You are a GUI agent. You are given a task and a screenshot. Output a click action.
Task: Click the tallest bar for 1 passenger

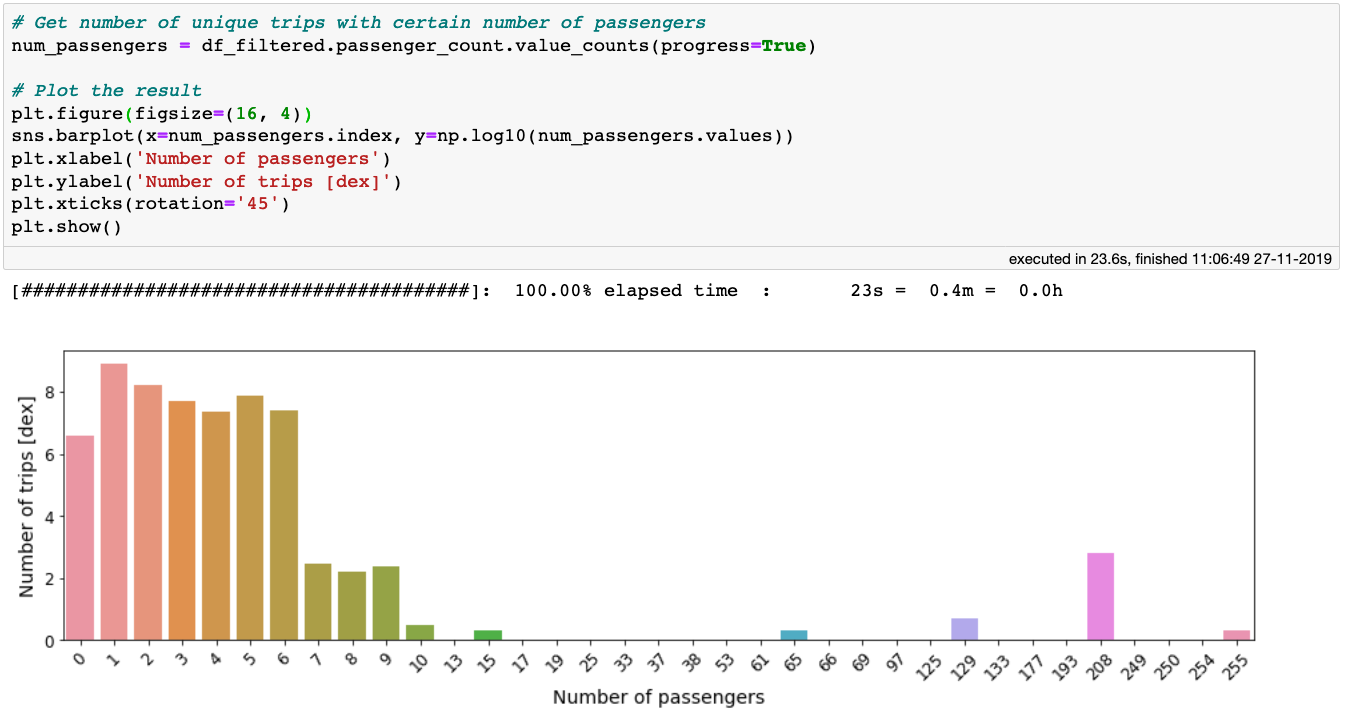114,502
